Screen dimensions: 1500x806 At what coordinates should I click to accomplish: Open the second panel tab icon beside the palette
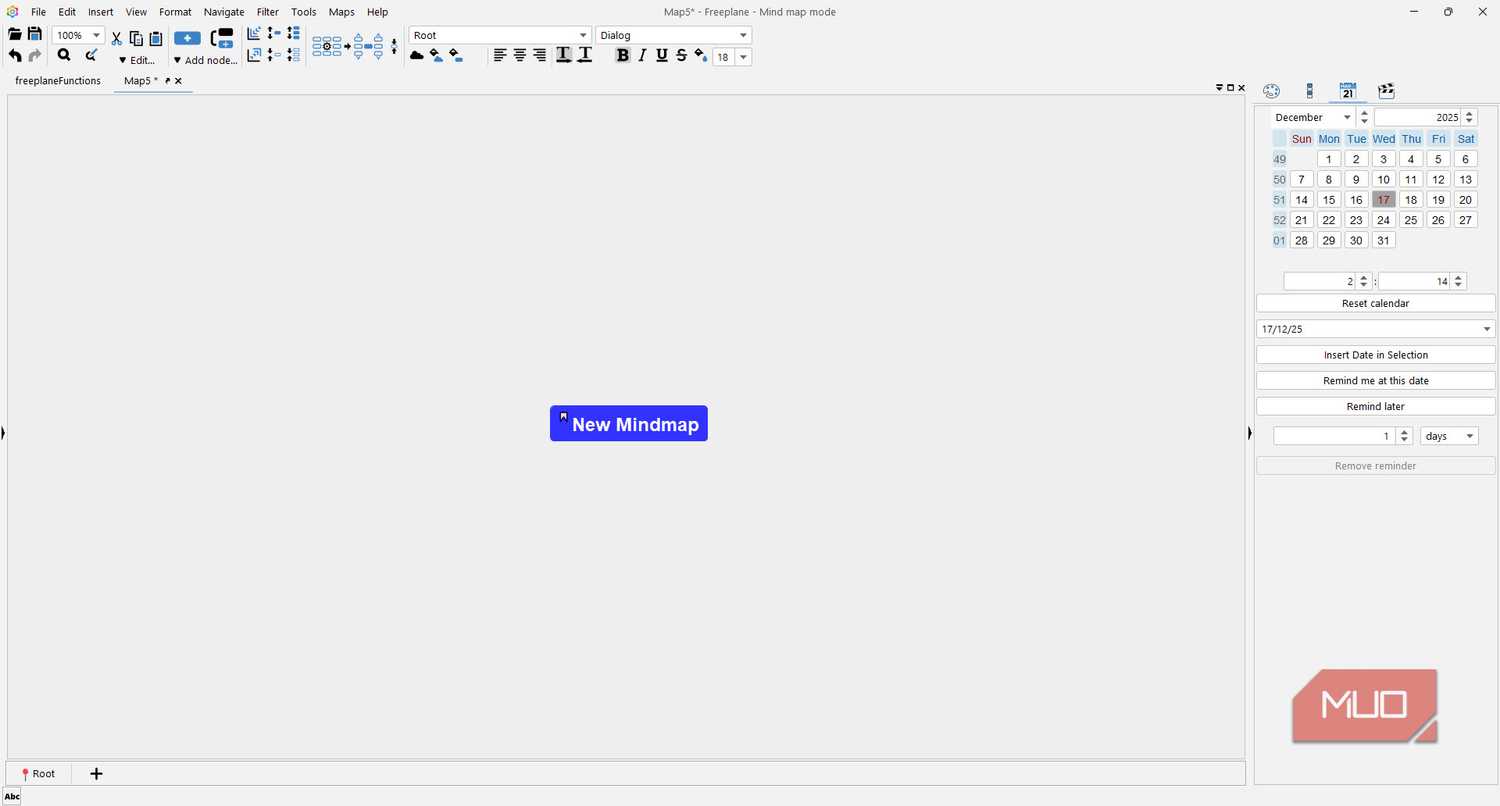coord(1309,91)
